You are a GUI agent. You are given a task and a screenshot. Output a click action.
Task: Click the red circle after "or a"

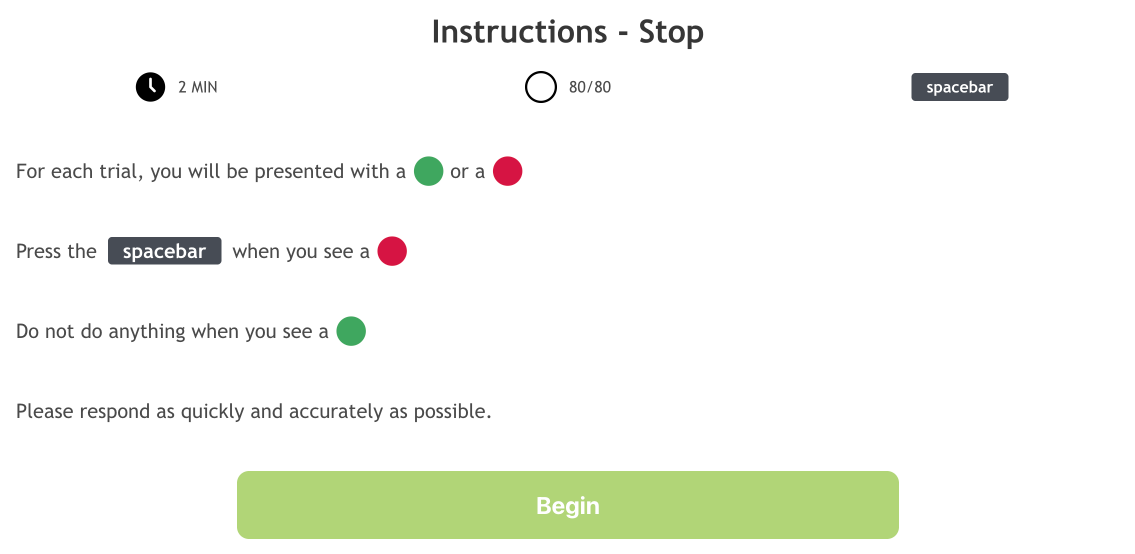[x=508, y=171]
